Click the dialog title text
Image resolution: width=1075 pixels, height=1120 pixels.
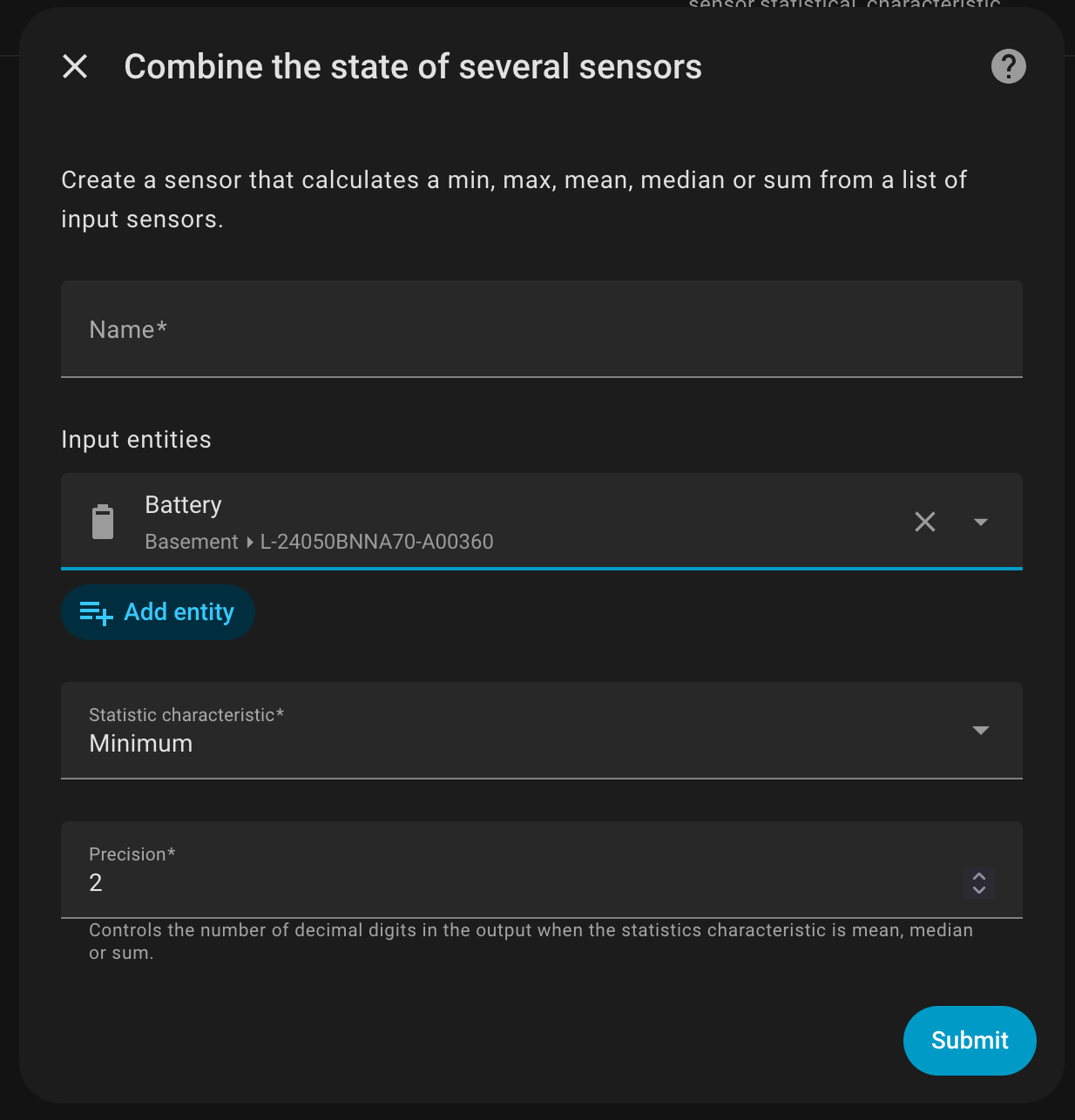pos(413,67)
